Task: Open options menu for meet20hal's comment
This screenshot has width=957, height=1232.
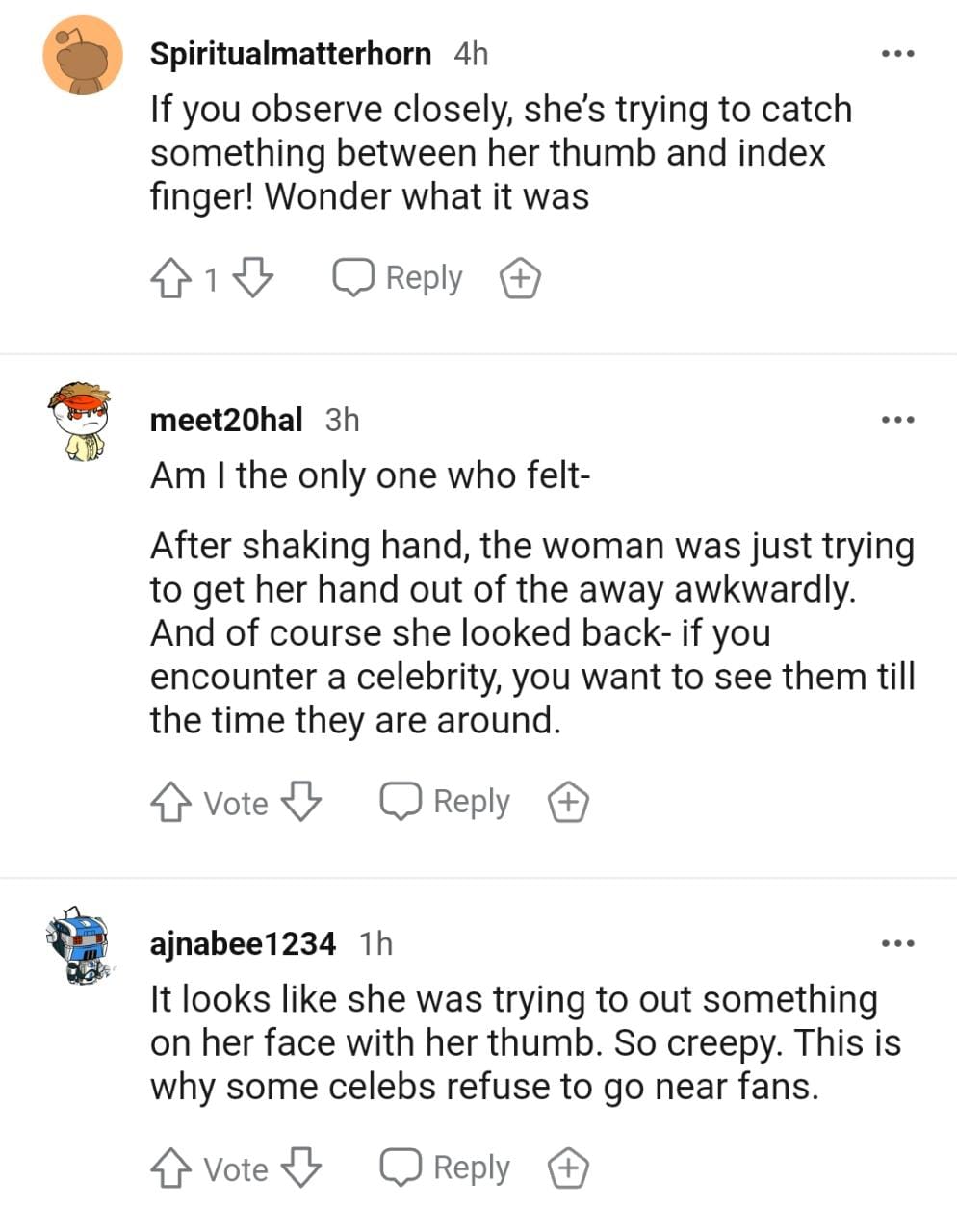Action: 897,420
